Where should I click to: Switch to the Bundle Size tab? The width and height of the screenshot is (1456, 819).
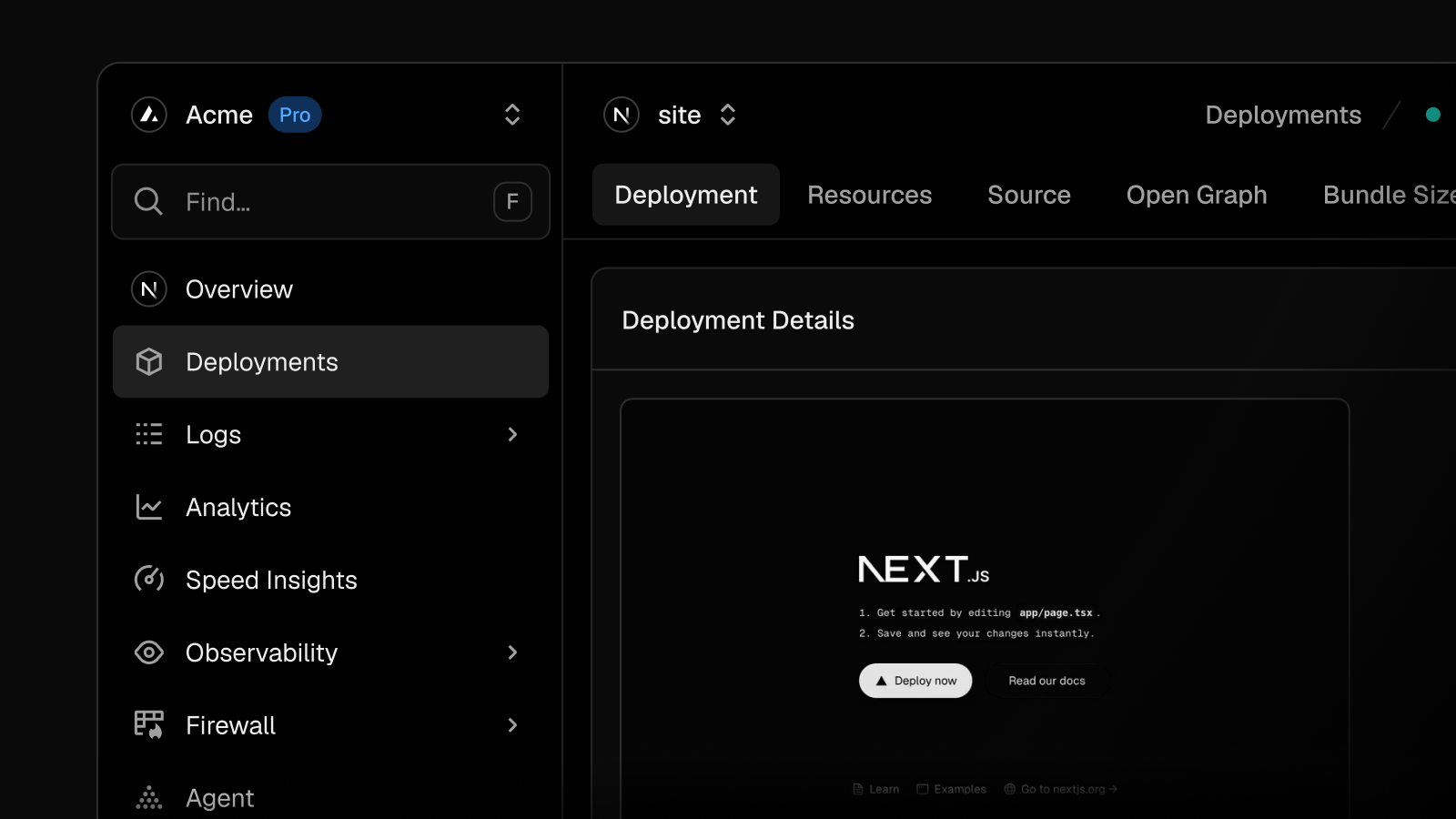click(x=1390, y=195)
